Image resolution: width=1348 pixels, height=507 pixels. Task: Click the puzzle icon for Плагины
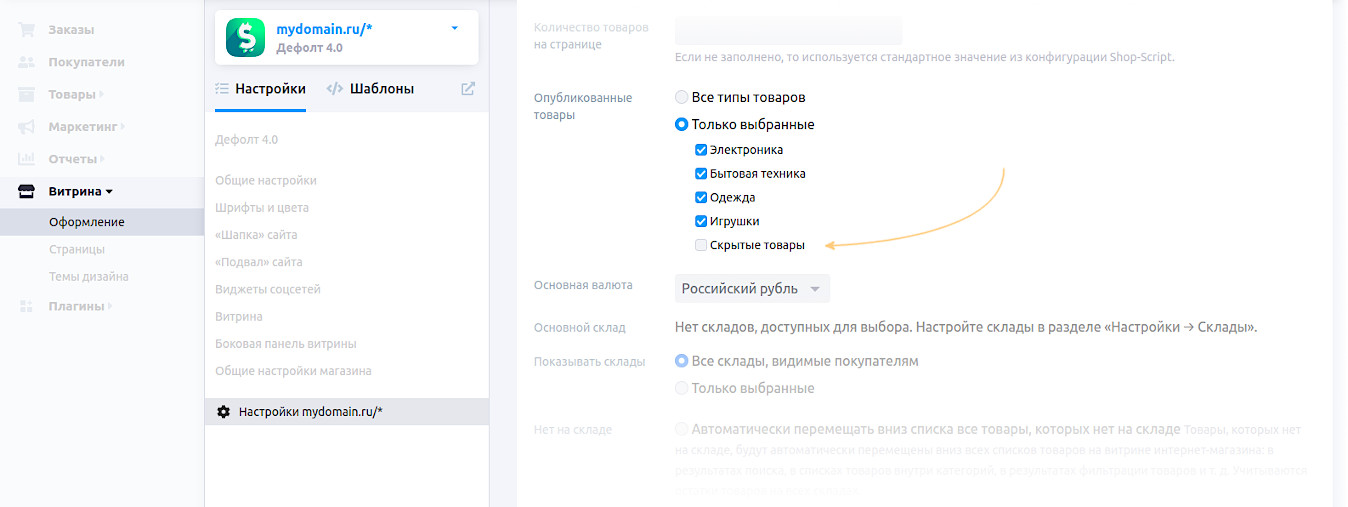(27, 306)
